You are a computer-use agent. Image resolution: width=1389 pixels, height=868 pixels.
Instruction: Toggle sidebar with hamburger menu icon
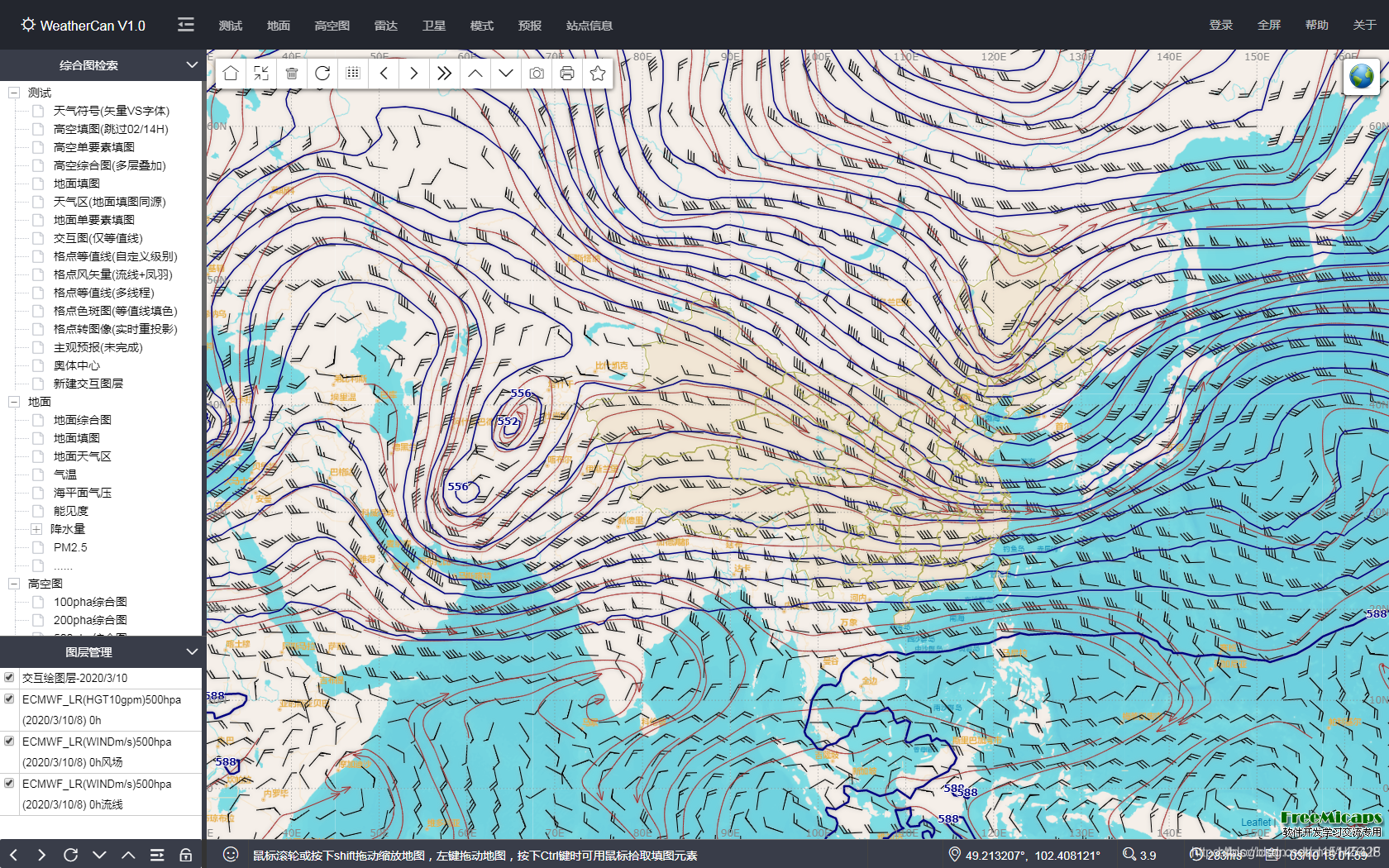click(186, 25)
